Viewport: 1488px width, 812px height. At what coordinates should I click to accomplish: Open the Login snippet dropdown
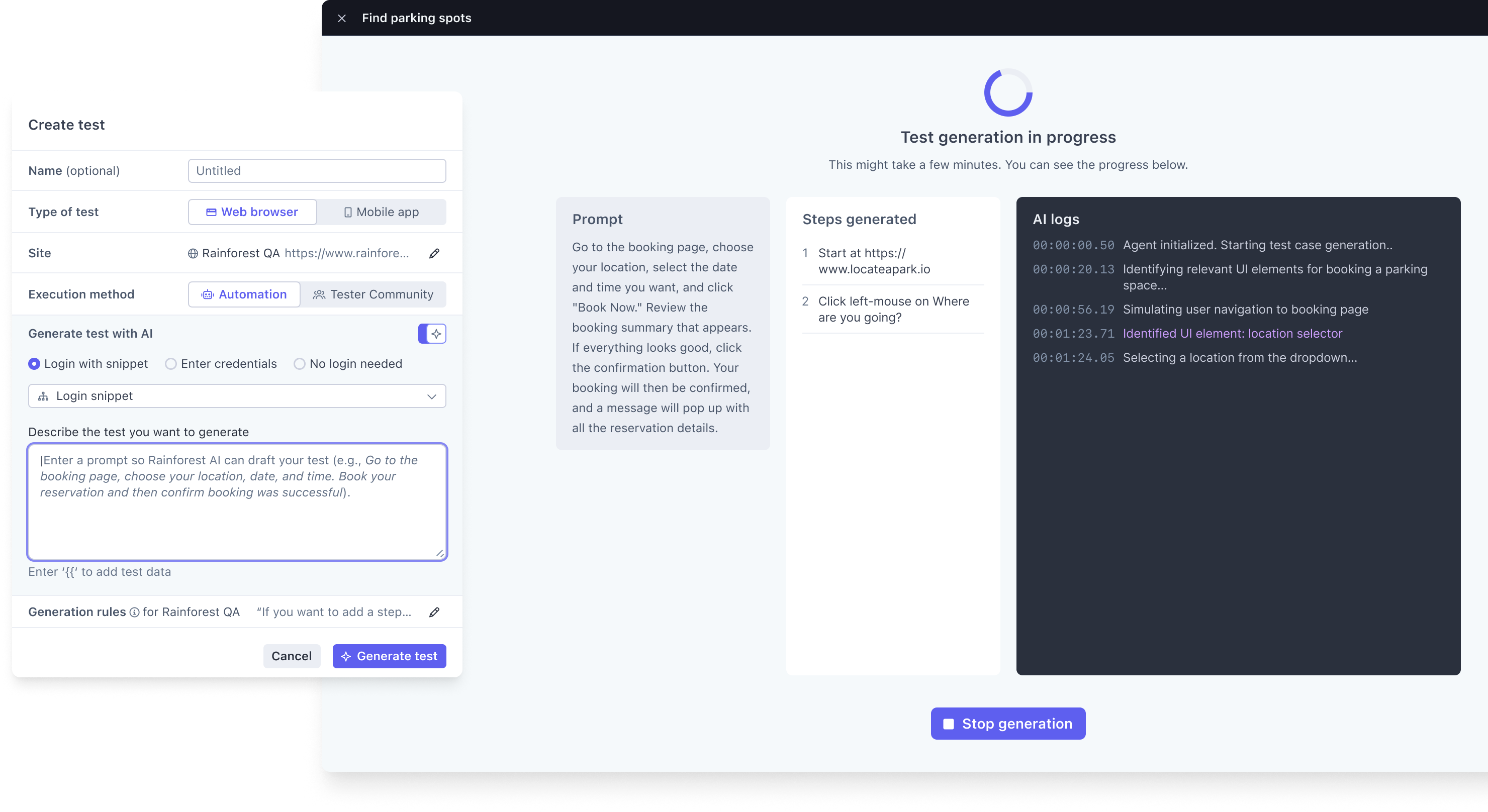[237, 396]
